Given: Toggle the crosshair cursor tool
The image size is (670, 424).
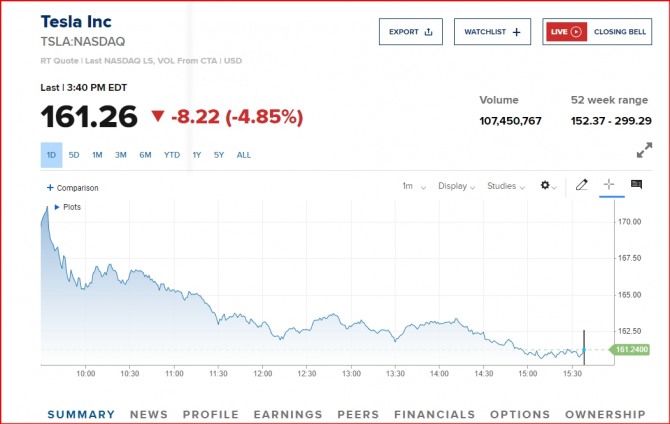Looking at the screenshot, I should pyautogui.click(x=608, y=185).
